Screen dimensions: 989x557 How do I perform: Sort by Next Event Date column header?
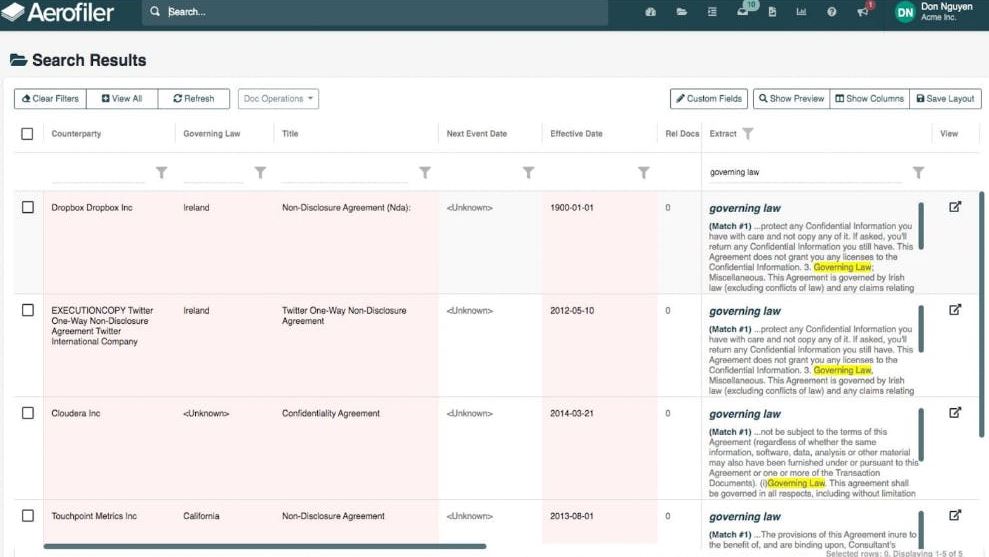pyautogui.click(x=477, y=134)
